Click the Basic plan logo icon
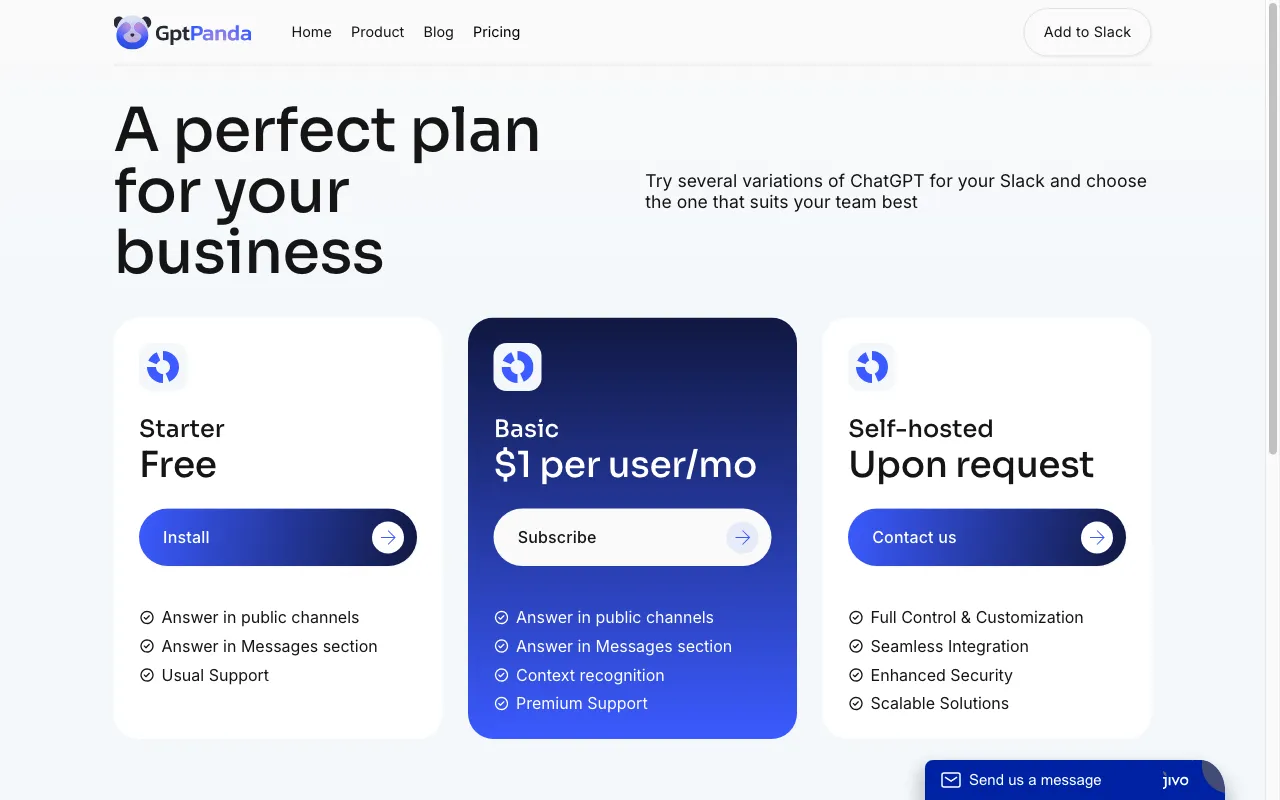This screenshot has width=1280, height=800. [517, 367]
